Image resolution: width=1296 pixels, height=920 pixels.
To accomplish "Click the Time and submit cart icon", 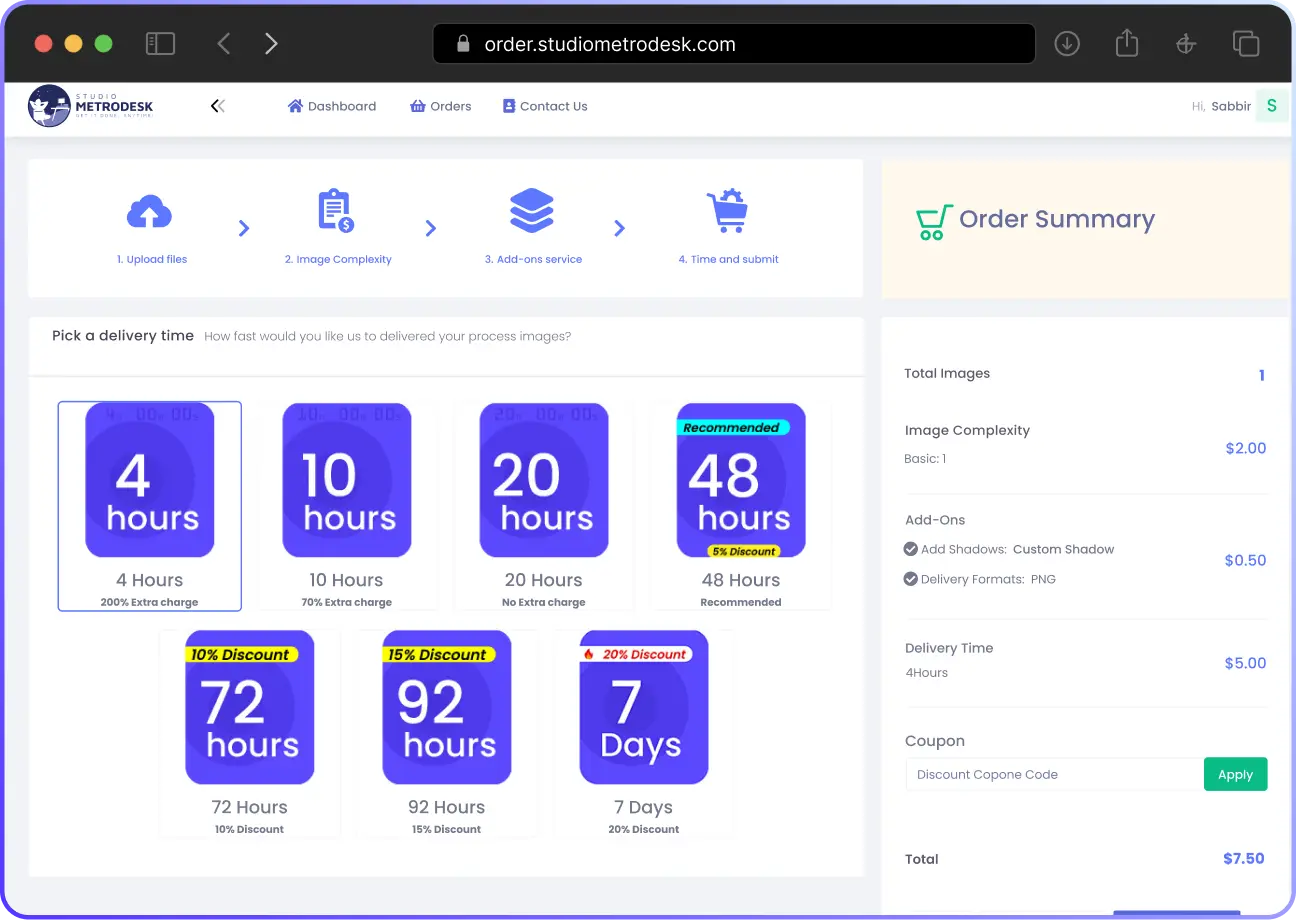I will click(x=727, y=211).
